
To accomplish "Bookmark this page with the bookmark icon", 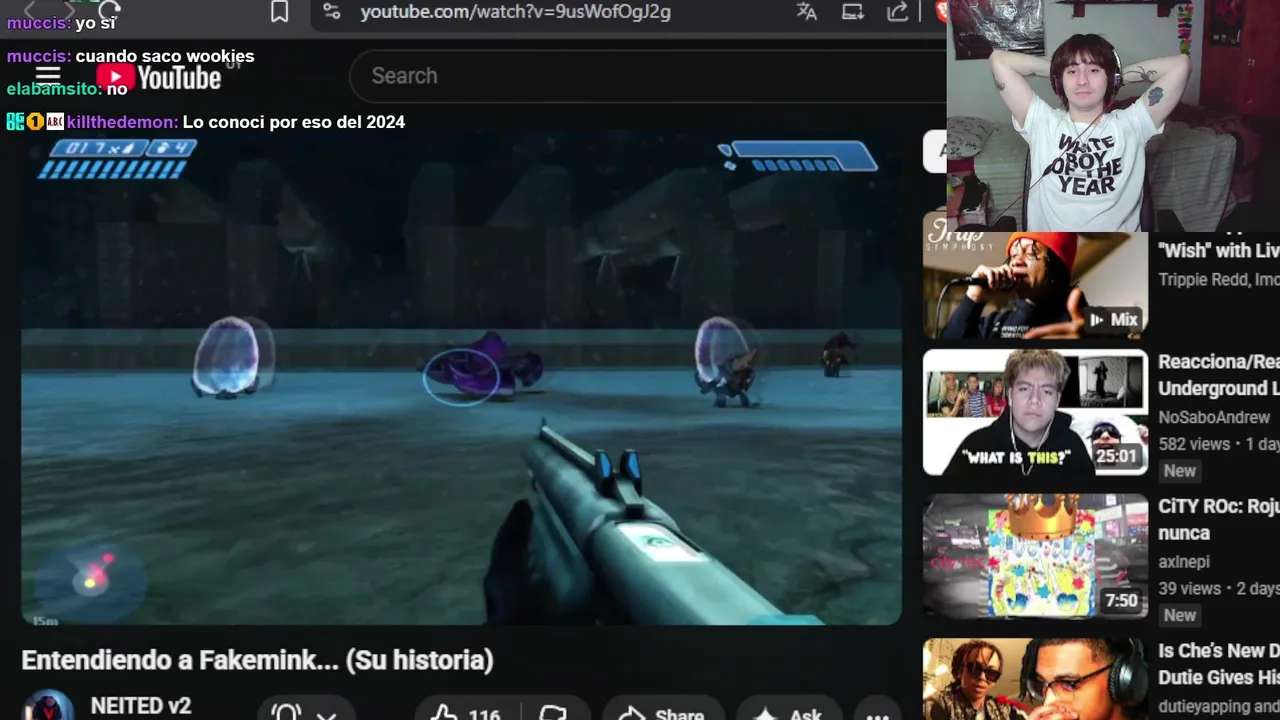I will (280, 12).
